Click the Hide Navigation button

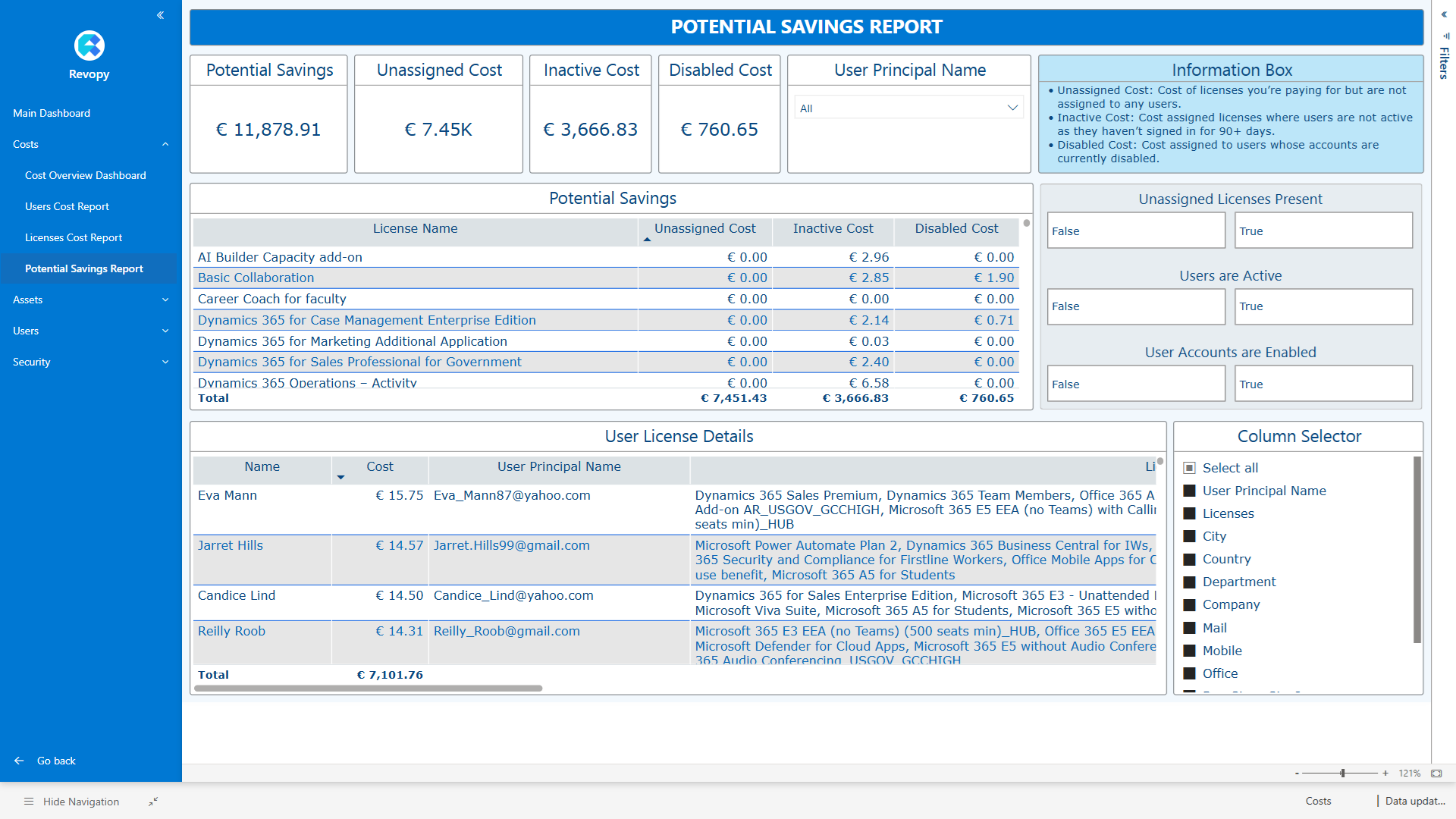72,802
